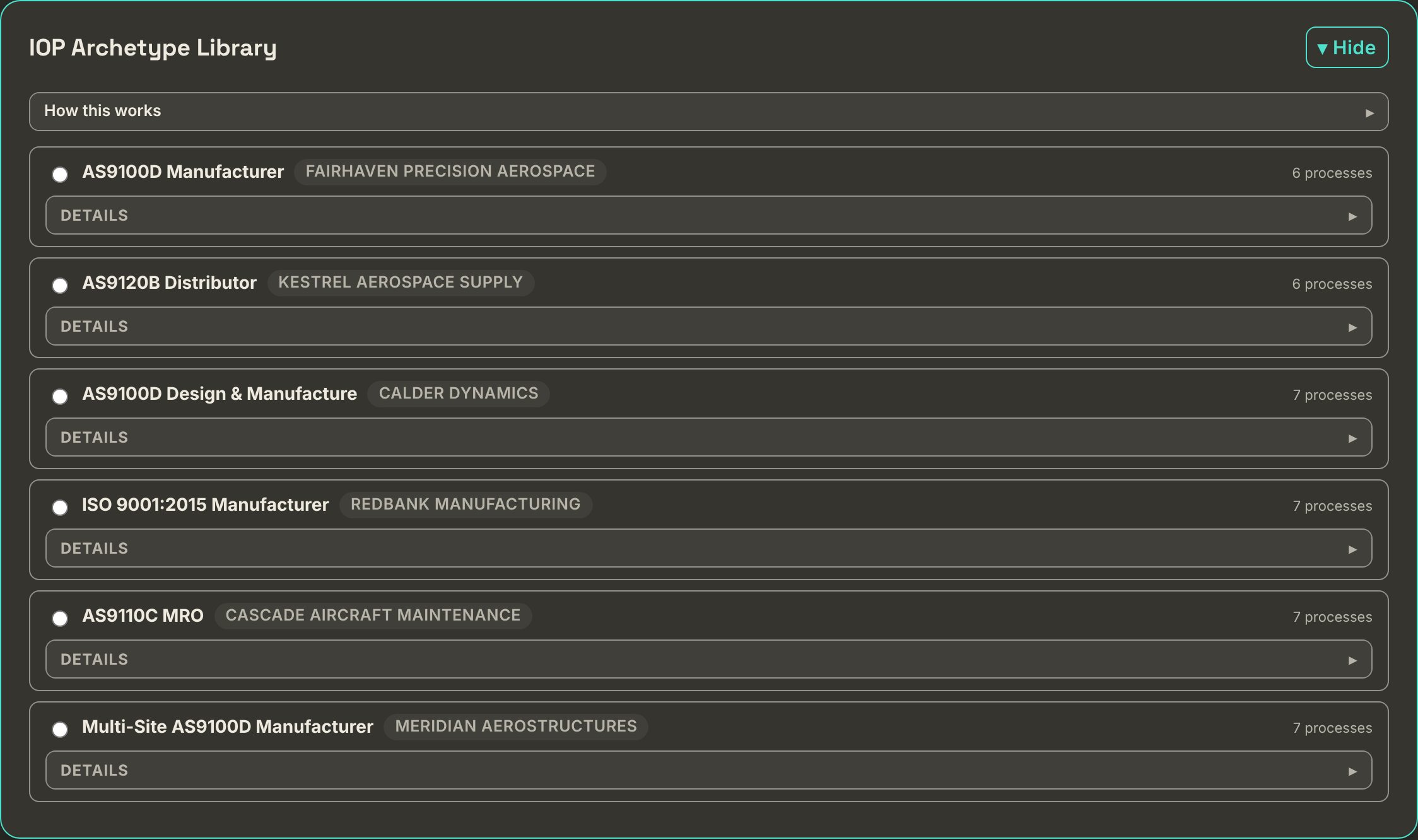Select the AS9100D Manufacturer radio button
This screenshot has height=840, width=1418.
coord(60,175)
